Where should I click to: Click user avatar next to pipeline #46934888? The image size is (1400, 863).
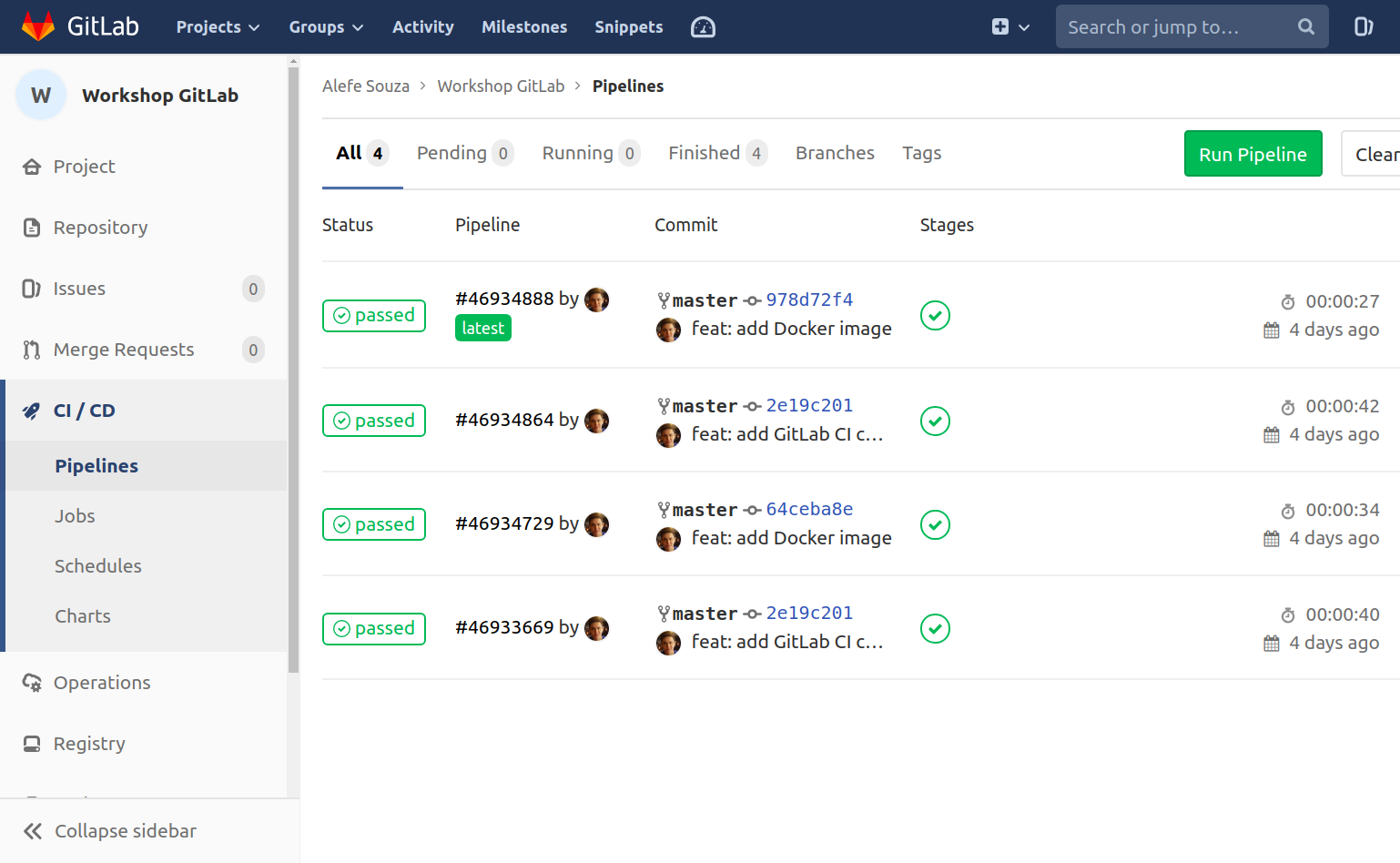pyautogui.click(x=596, y=300)
